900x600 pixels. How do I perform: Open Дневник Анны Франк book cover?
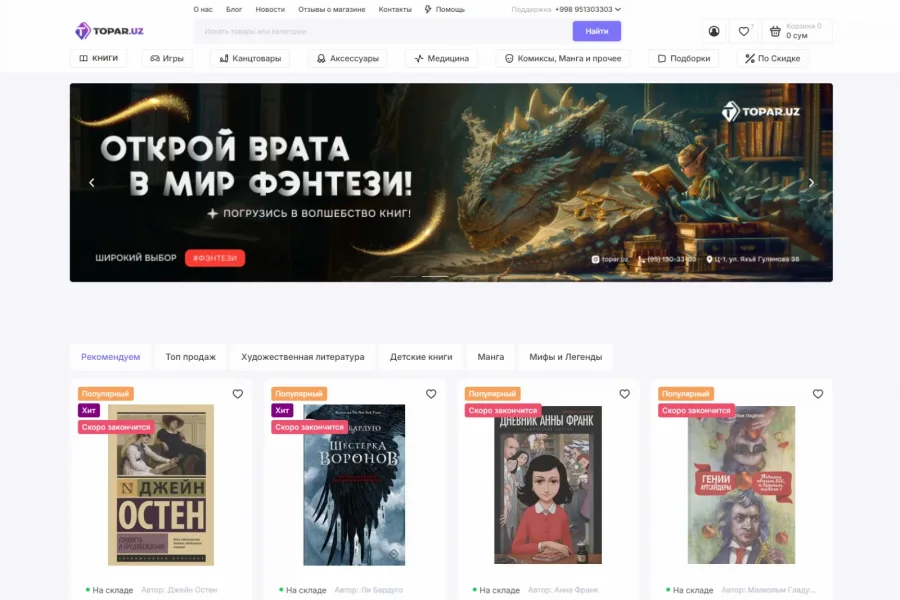(548, 485)
